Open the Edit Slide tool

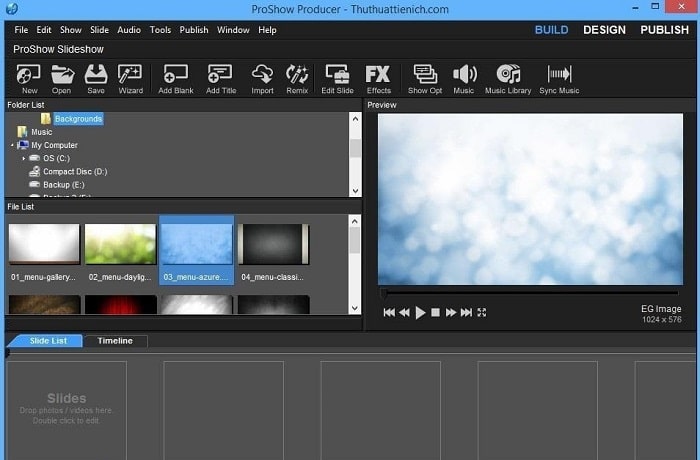click(338, 79)
